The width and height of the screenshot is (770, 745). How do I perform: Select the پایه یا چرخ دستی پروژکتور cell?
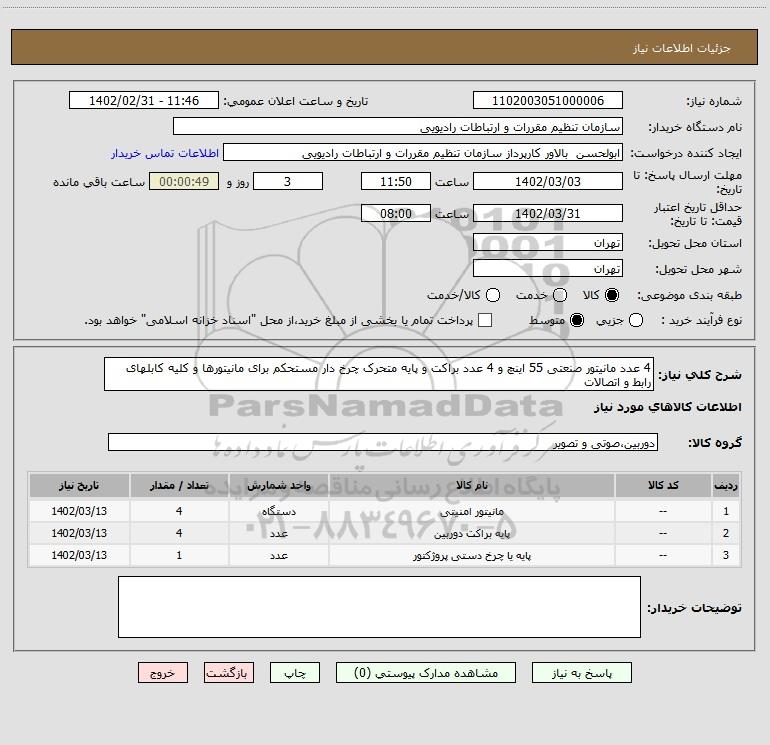click(471, 555)
